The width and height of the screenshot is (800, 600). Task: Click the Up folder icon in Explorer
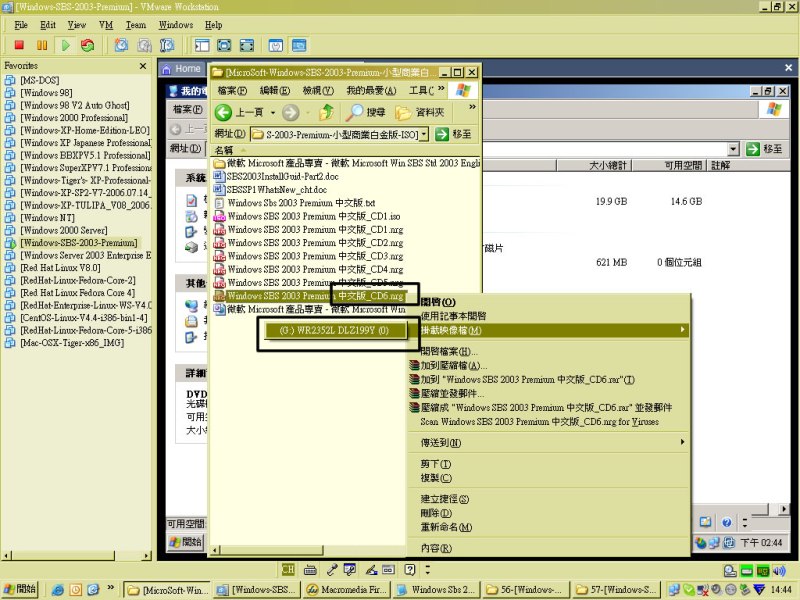327,112
